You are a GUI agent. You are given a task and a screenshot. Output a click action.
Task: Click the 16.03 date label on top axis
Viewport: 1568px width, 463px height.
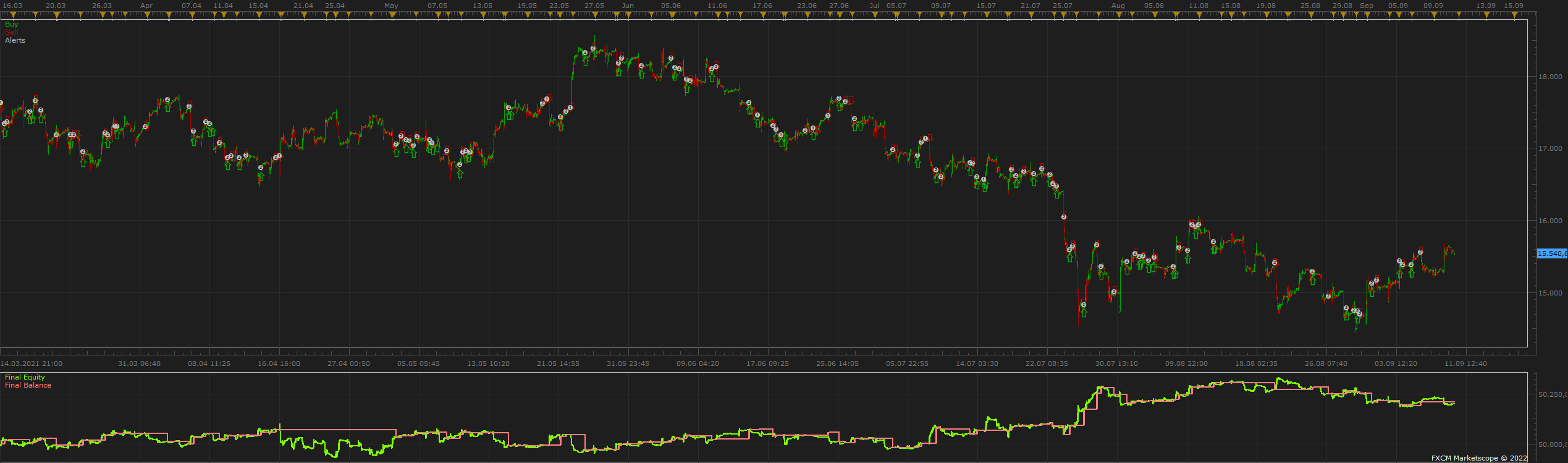click(x=12, y=6)
